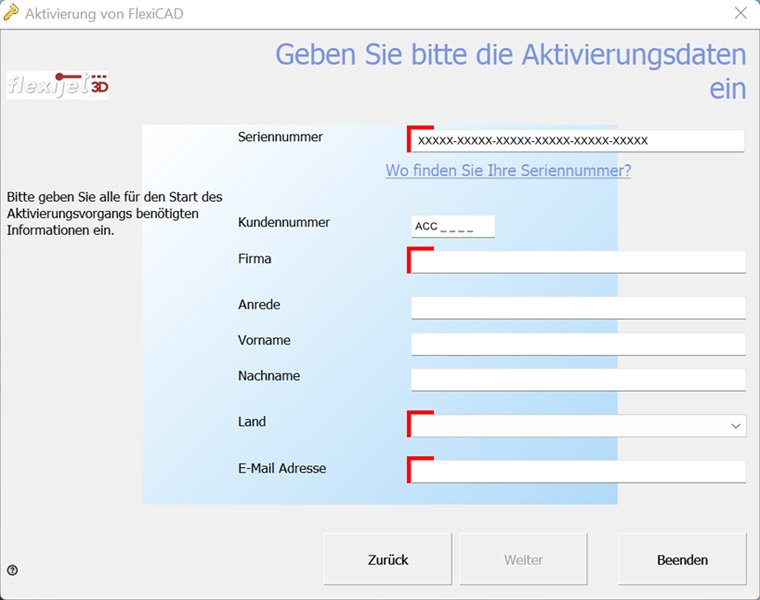This screenshot has height=600, width=760.
Task: Click the 'Aktivierung von FlexiCAD' window title
Action: point(104,14)
